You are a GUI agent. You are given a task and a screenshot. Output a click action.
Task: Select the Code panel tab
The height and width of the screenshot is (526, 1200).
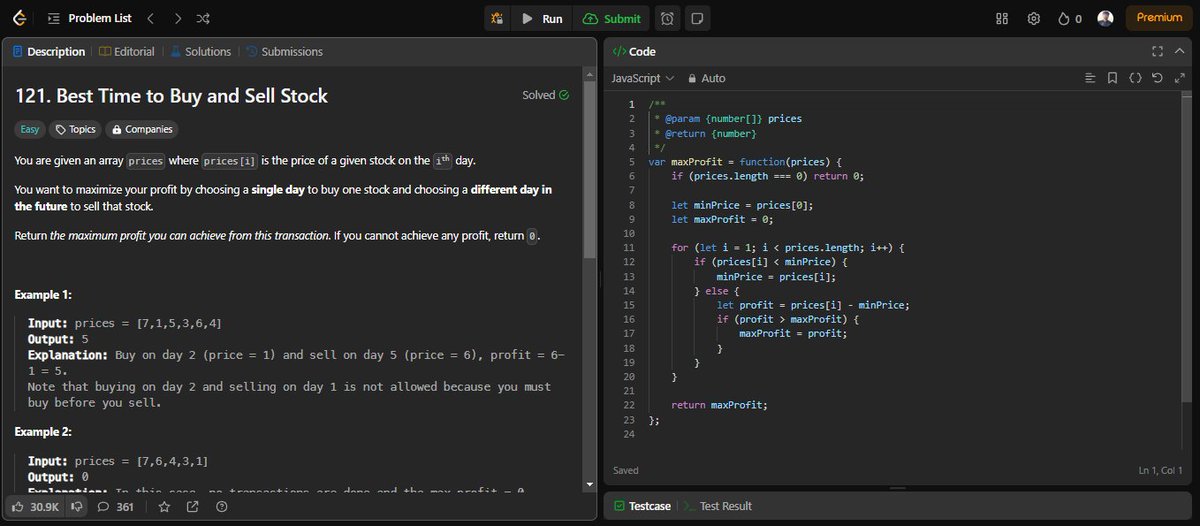click(634, 51)
